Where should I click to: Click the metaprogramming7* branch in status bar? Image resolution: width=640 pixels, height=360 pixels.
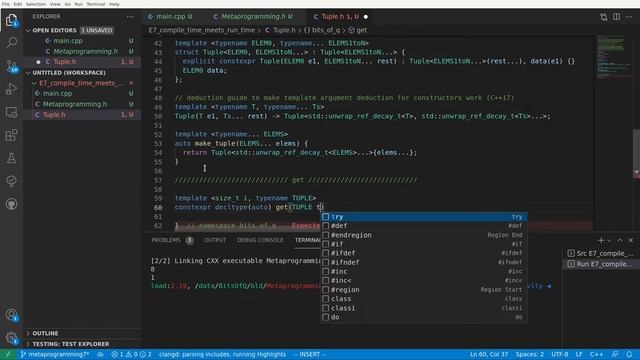tap(55, 354)
